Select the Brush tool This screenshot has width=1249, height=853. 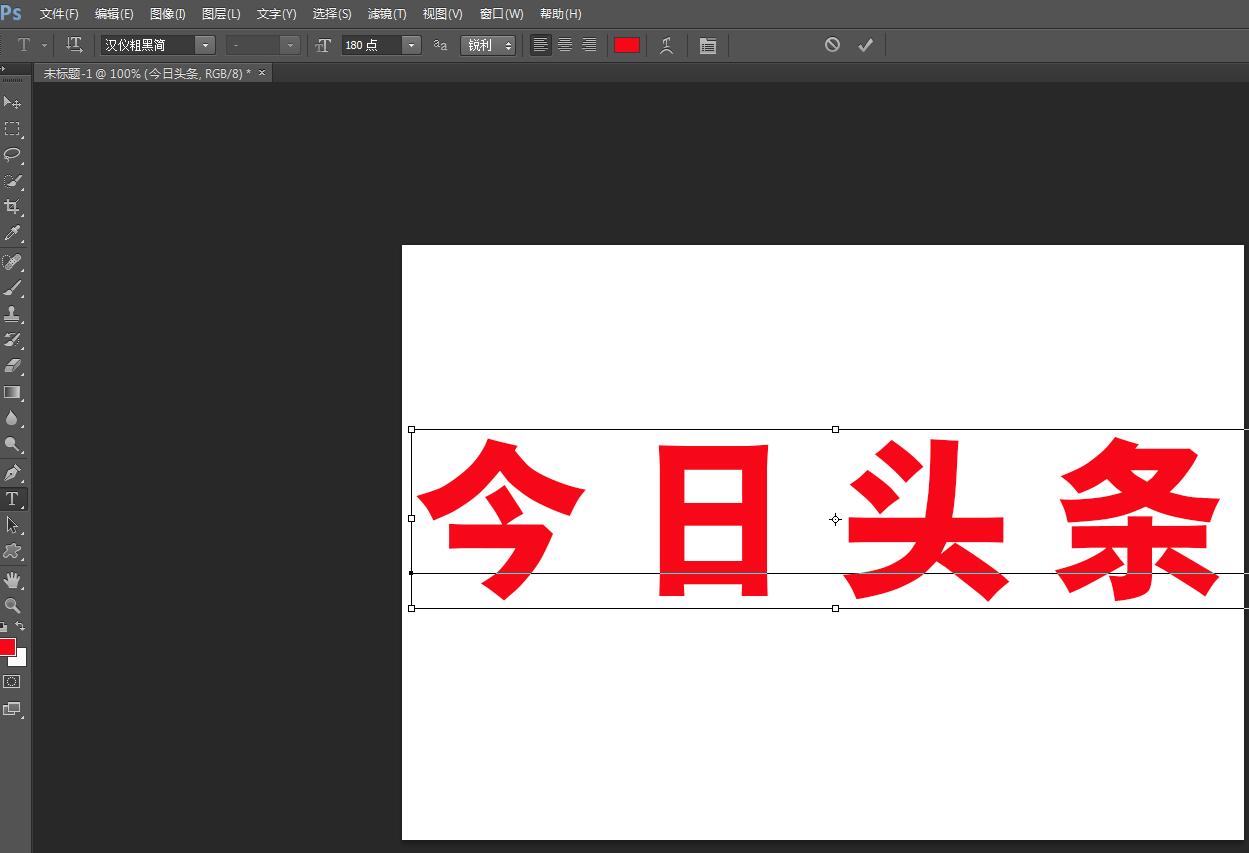click(x=12, y=288)
